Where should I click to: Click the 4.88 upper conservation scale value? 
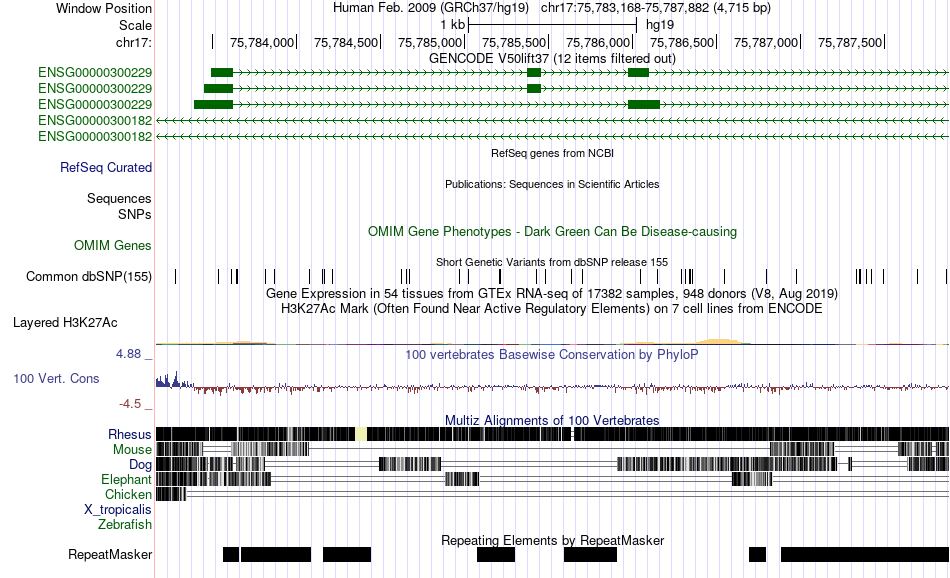pos(128,354)
